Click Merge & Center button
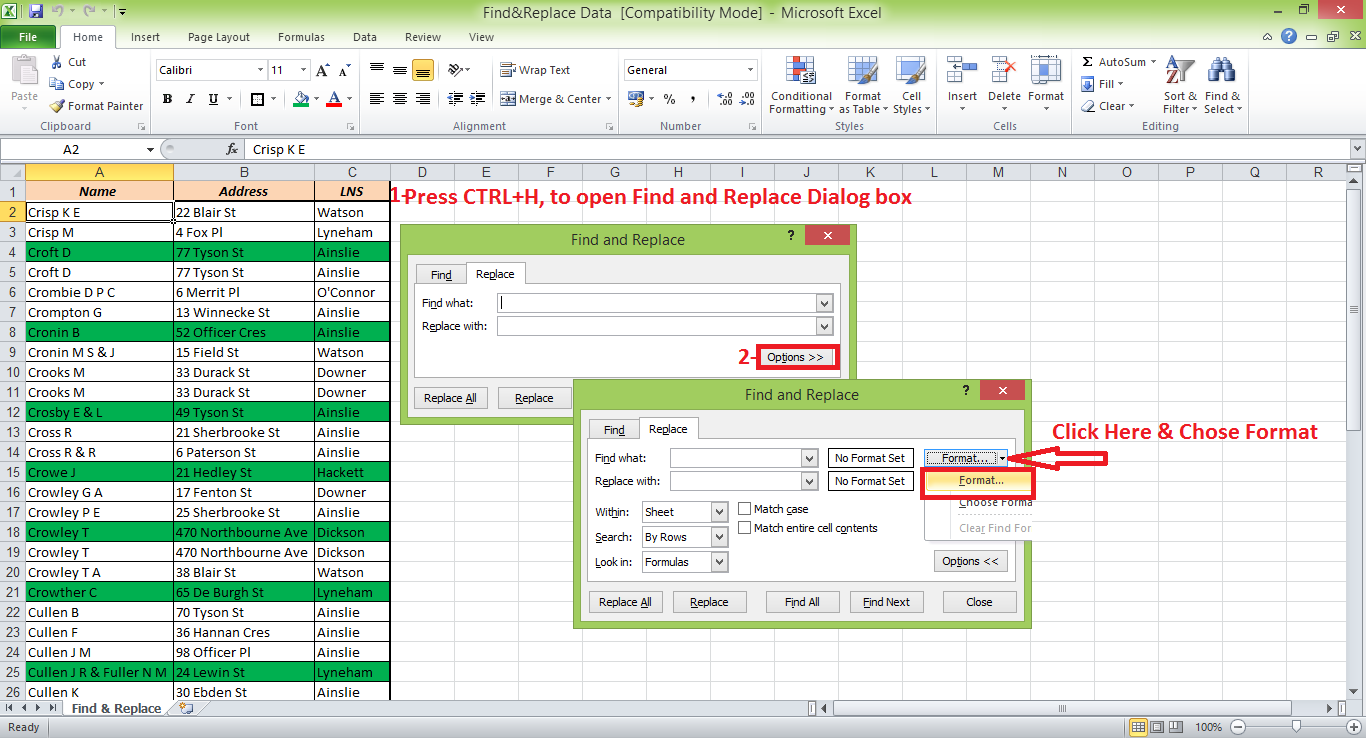This screenshot has width=1366, height=738. 551,99
